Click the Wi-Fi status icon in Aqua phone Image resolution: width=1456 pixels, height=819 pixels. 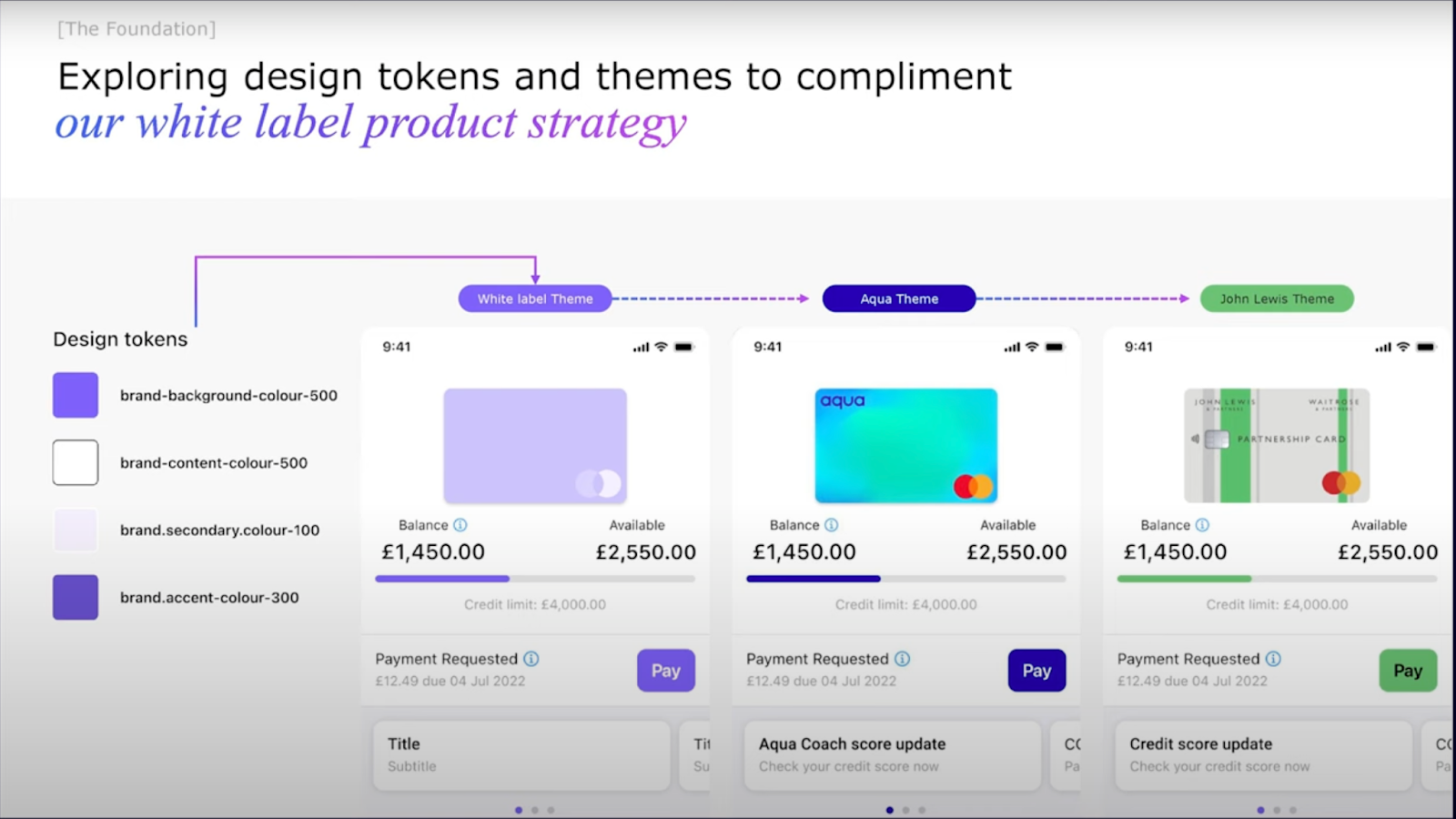click(x=1032, y=347)
